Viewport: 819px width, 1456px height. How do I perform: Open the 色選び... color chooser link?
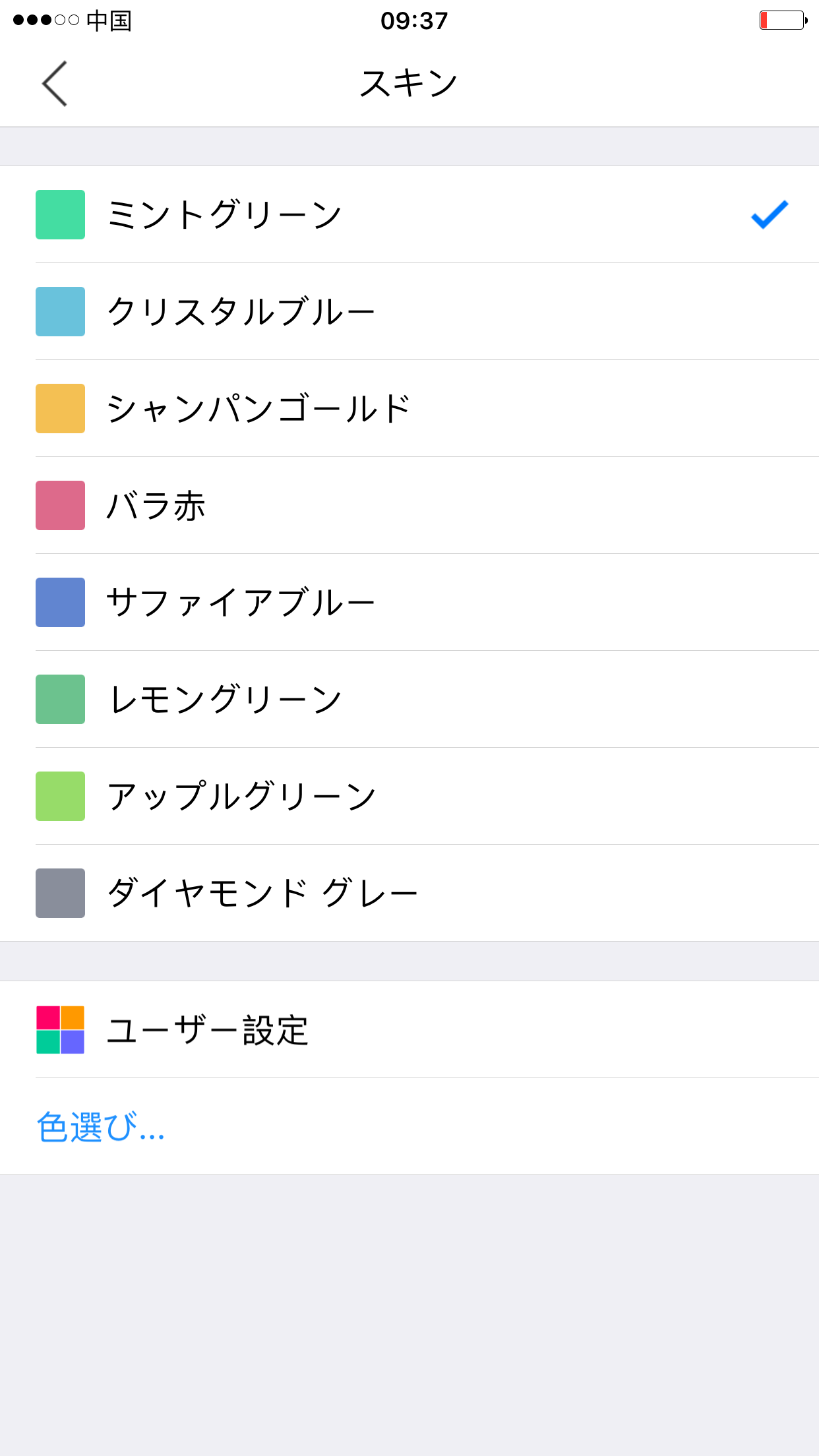coord(100,1126)
